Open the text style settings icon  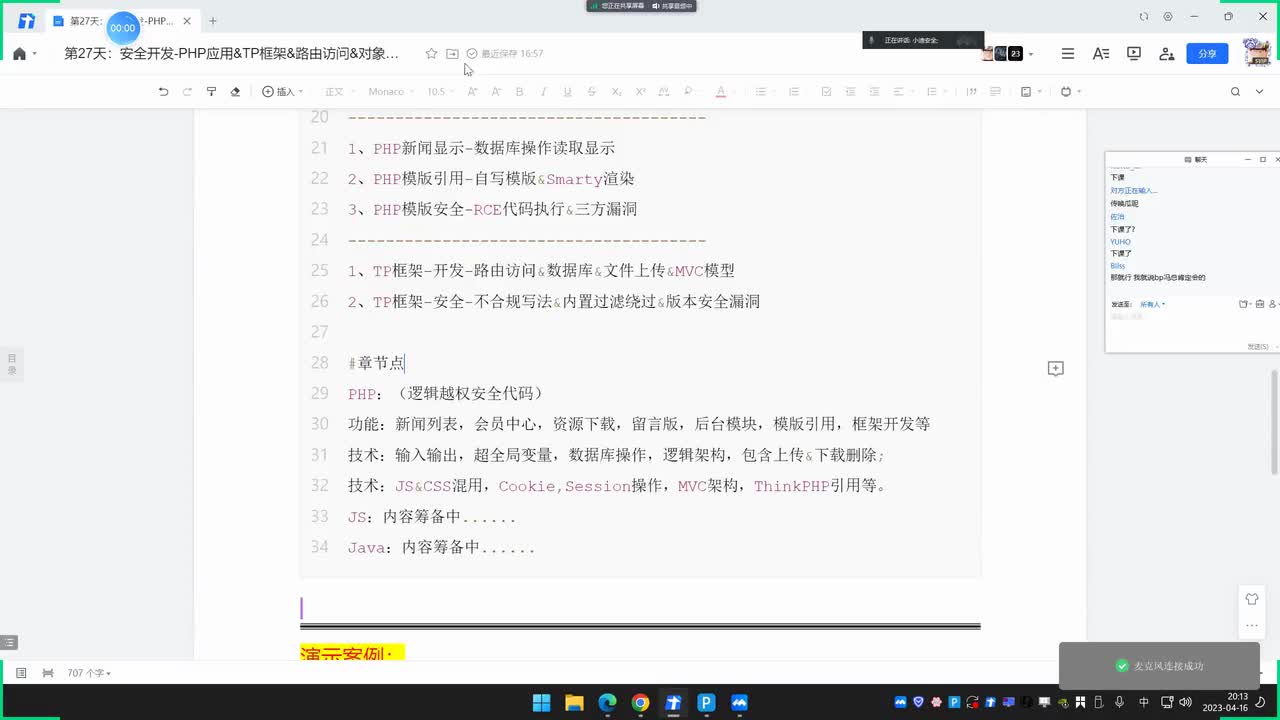pos(1101,54)
